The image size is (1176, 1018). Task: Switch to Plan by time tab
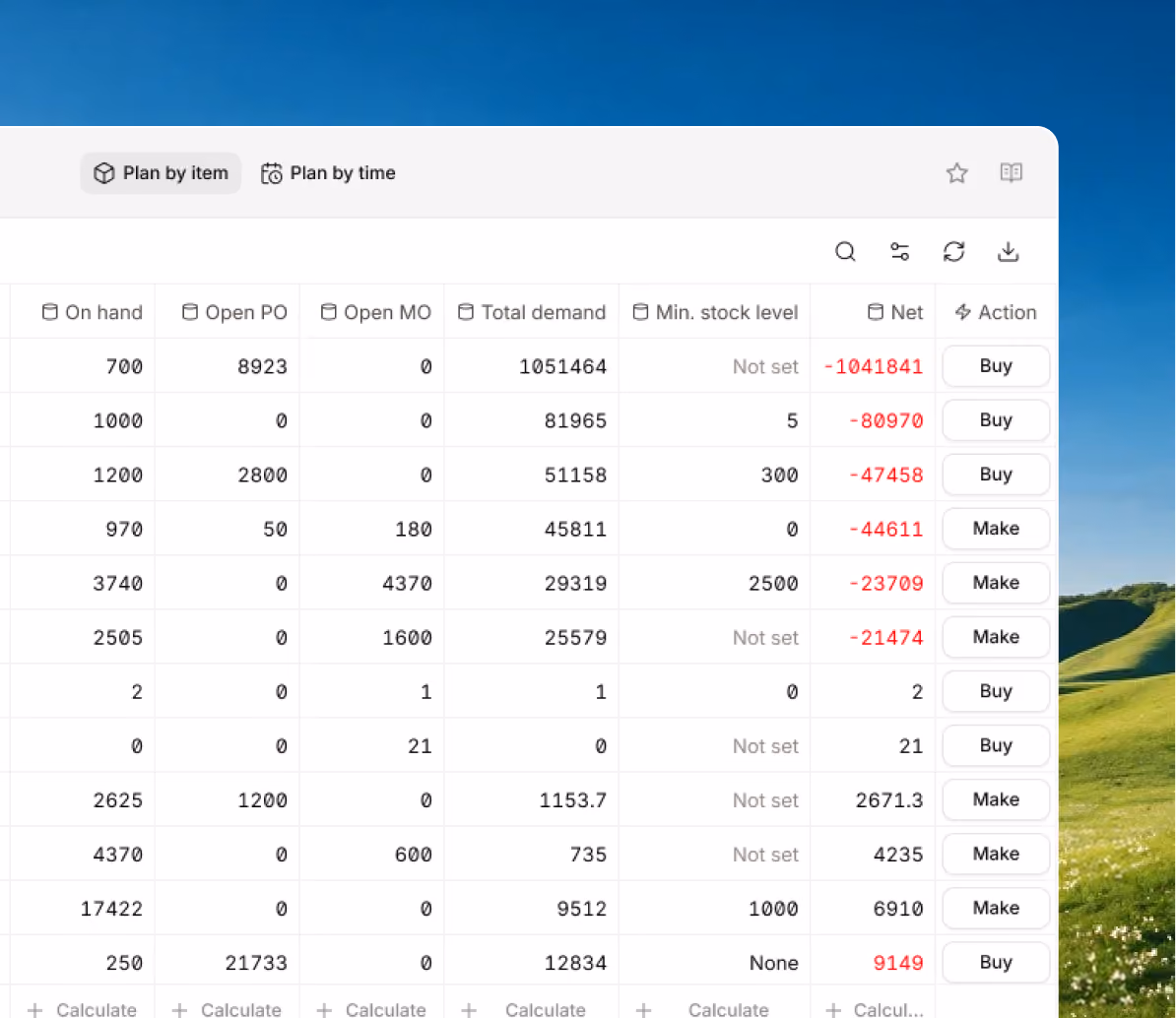(x=328, y=173)
